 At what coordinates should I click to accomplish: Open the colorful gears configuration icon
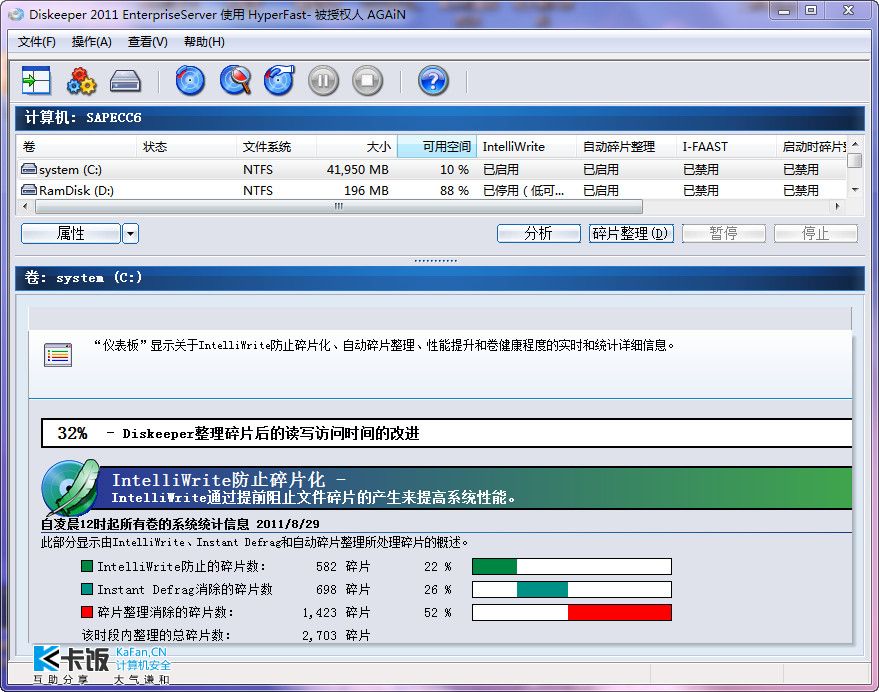(81, 81)
